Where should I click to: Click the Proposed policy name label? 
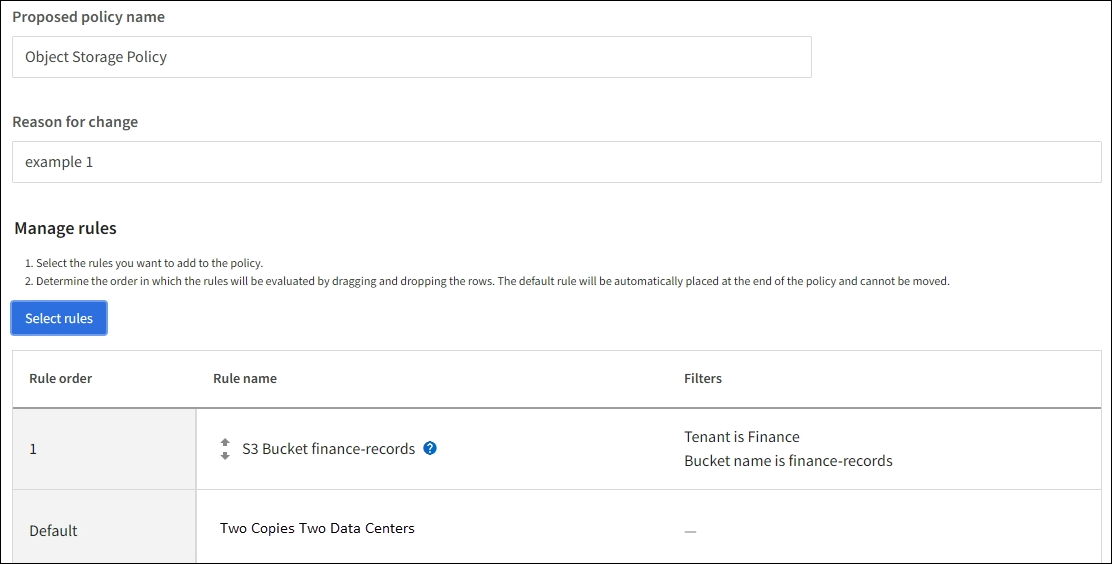[88, 17]
